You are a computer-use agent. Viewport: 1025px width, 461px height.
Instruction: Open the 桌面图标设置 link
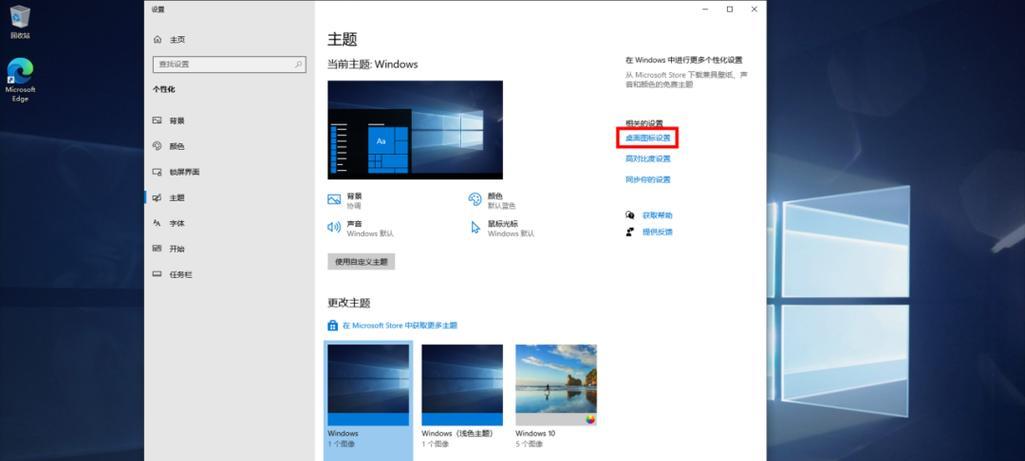click(648, 138)
